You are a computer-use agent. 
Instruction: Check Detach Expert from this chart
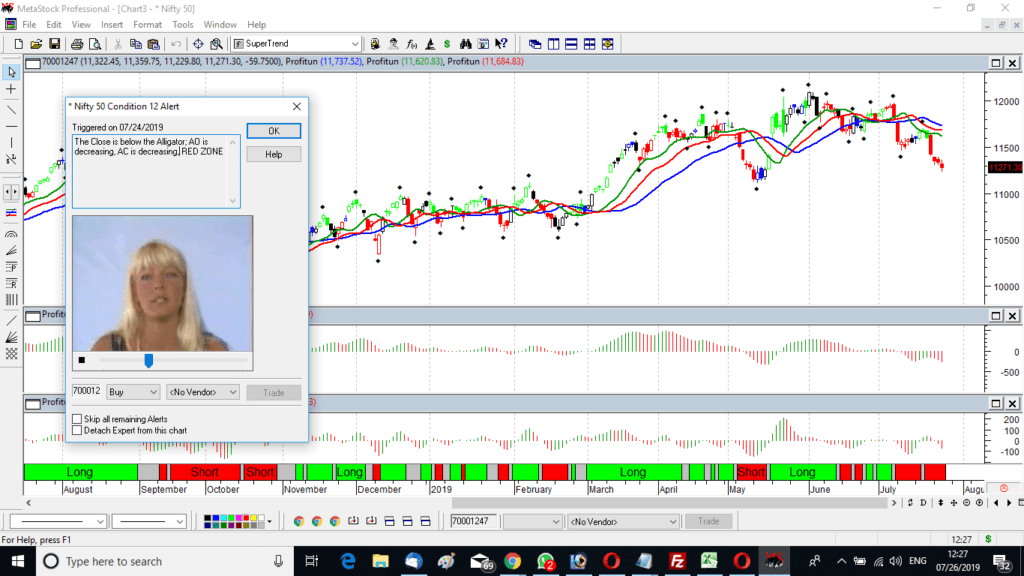tap(77, 430)
